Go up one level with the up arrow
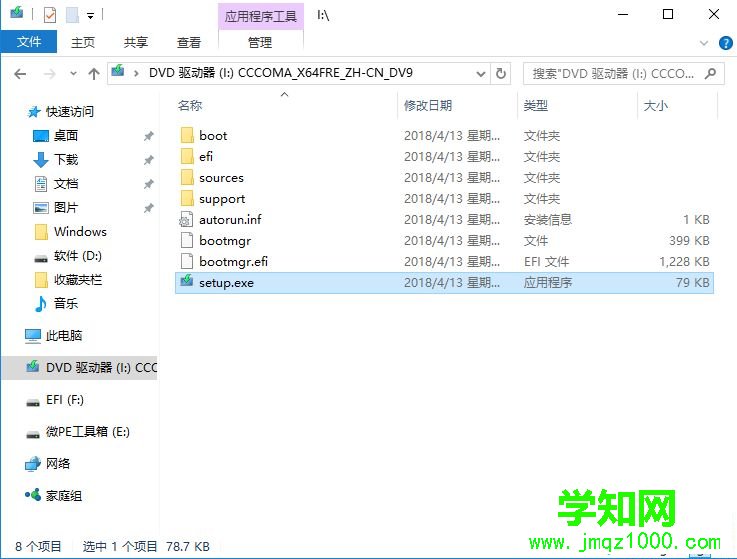737x559 pixels. click(x=94, y=74)
